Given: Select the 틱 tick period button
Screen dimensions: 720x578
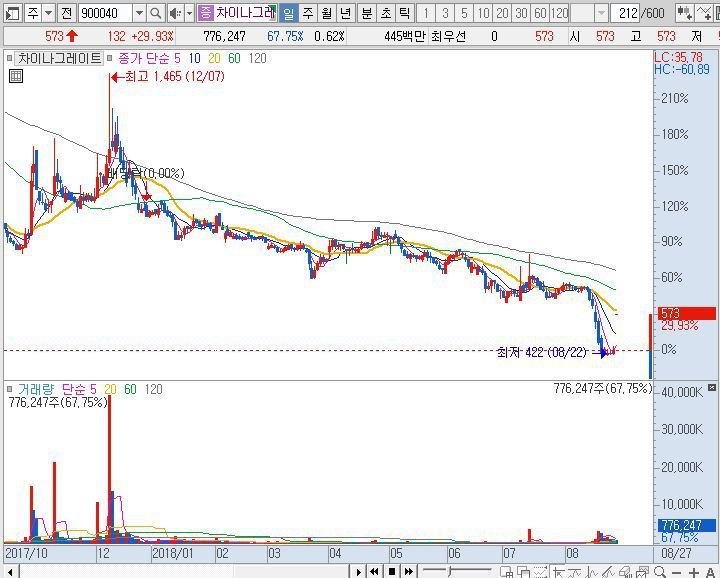Looking at the screenshot, I should [x=405, y=13].
